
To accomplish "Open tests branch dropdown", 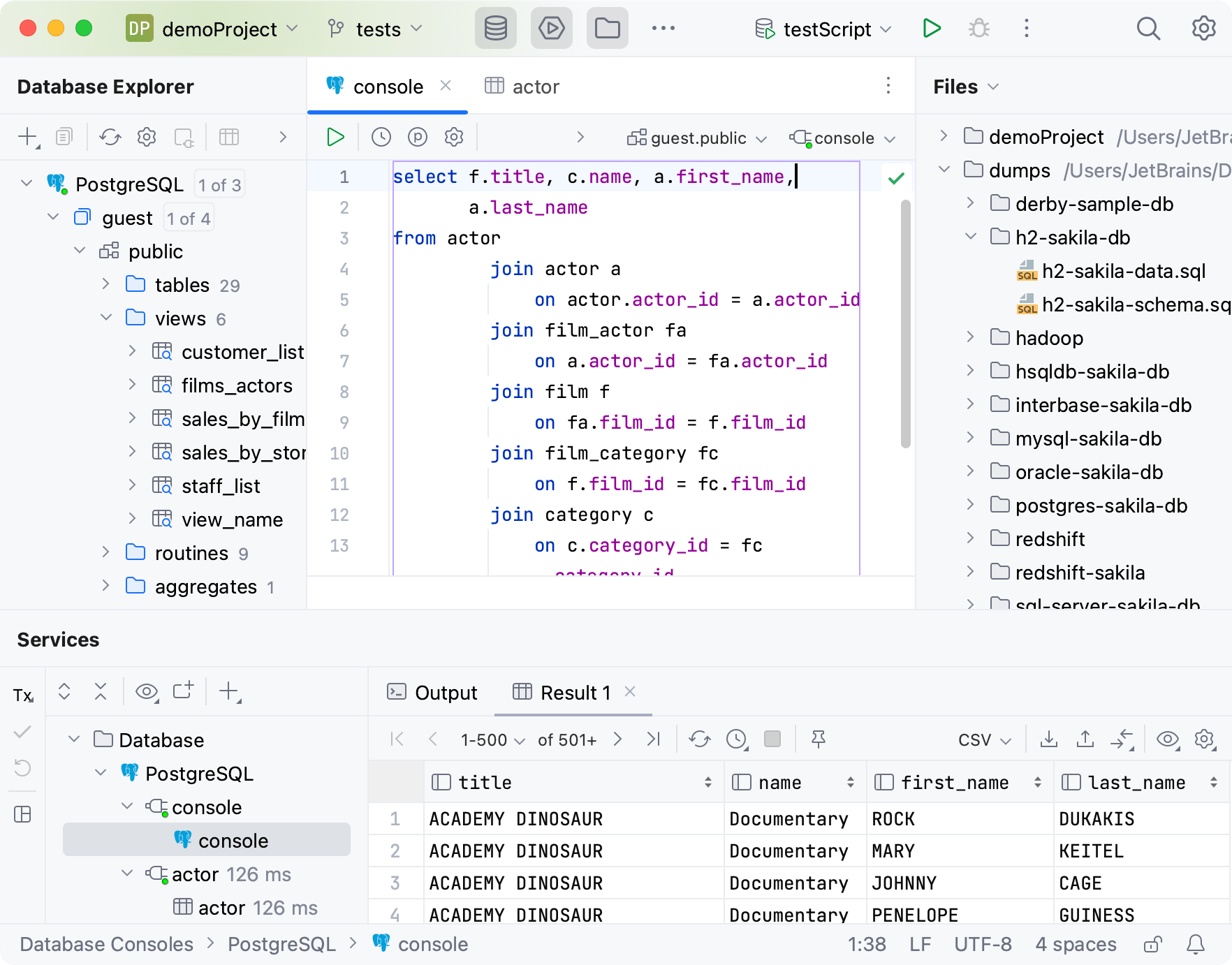I will click(376, 29).
